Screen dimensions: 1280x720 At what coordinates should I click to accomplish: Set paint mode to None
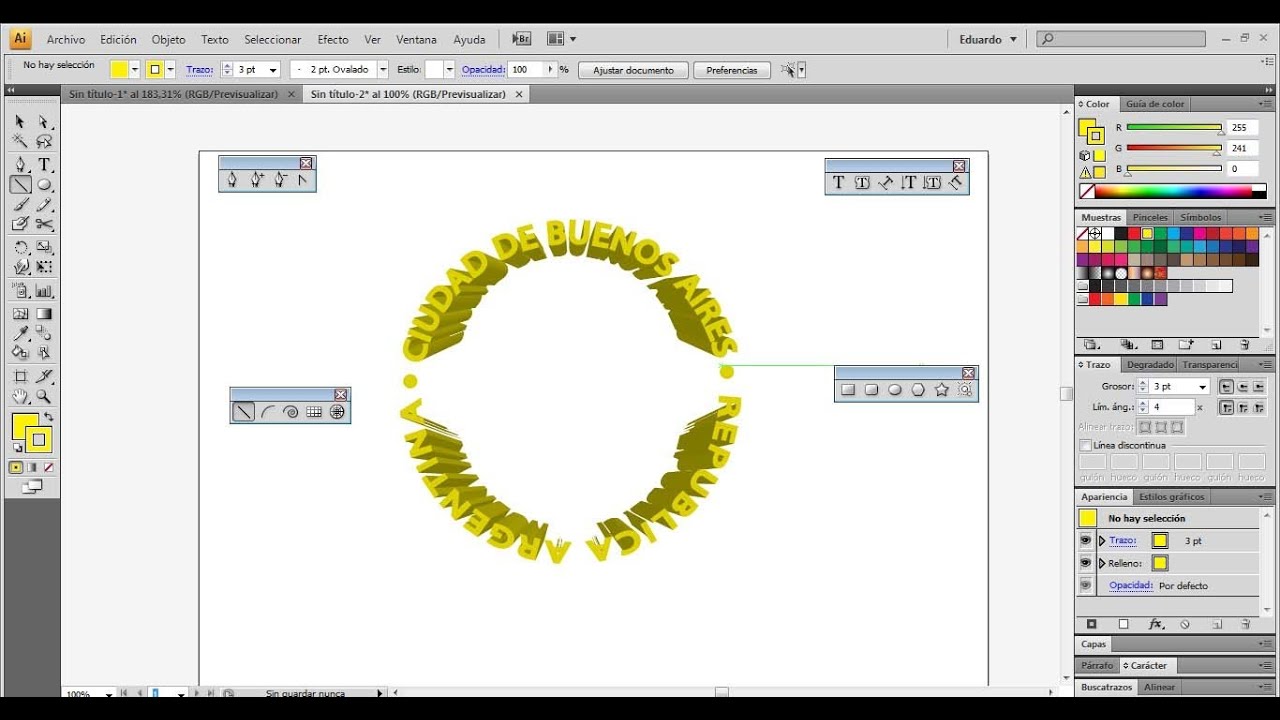coord(48,467)
